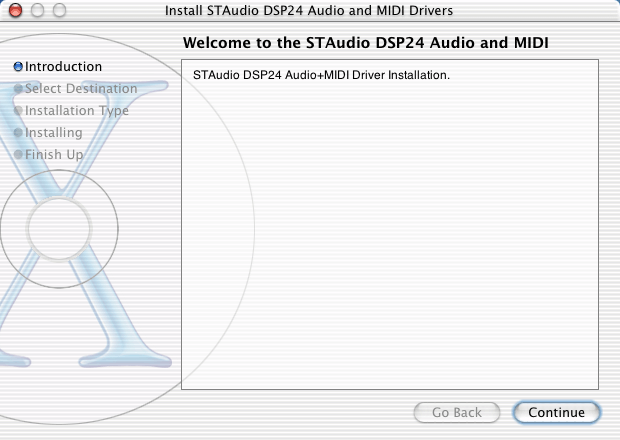
Task: Click the Go Back button
Action: (457, 412)
